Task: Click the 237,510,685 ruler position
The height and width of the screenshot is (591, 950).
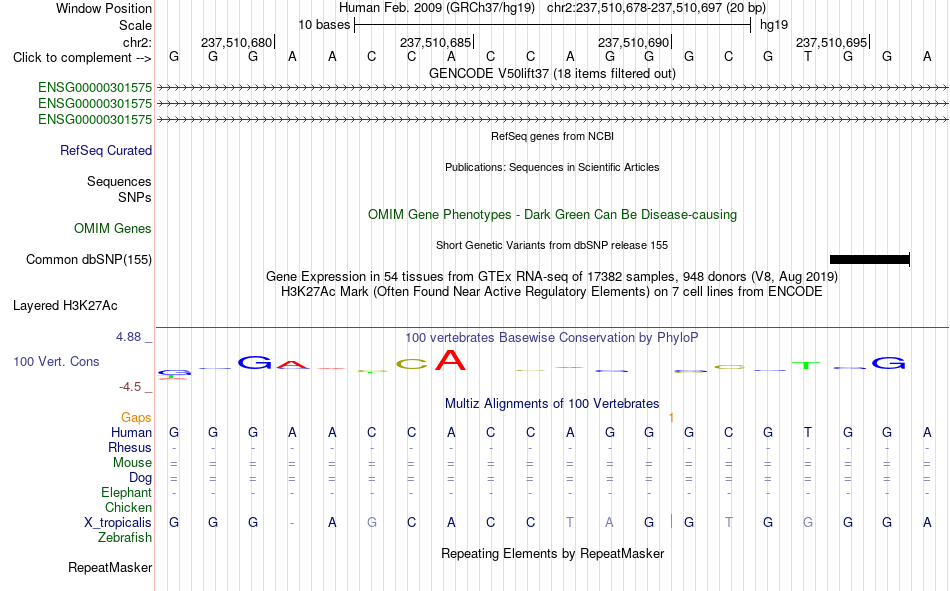Action: [435, 42]
